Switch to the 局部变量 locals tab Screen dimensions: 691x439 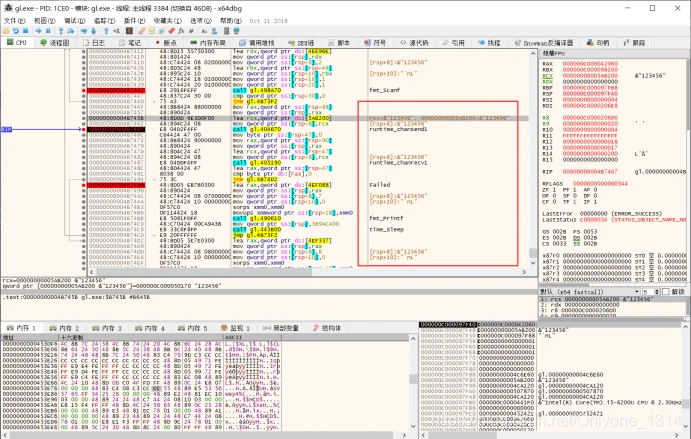tap(281, 328)
